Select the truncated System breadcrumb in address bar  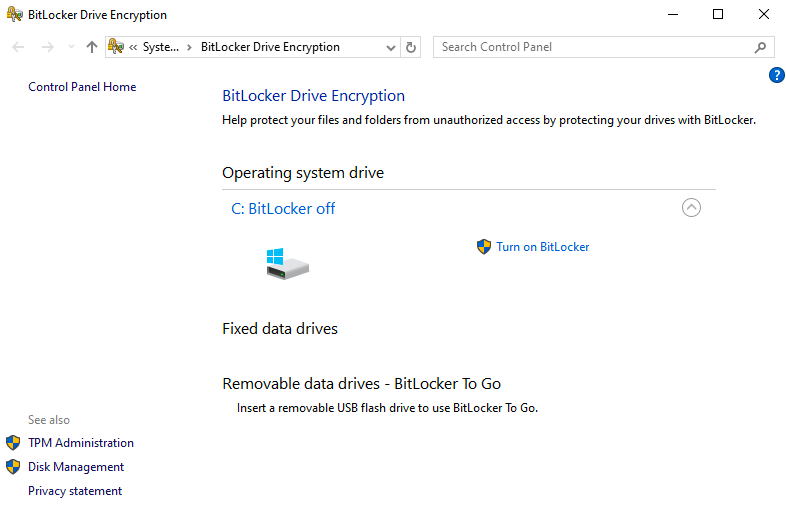pos(160,47)
